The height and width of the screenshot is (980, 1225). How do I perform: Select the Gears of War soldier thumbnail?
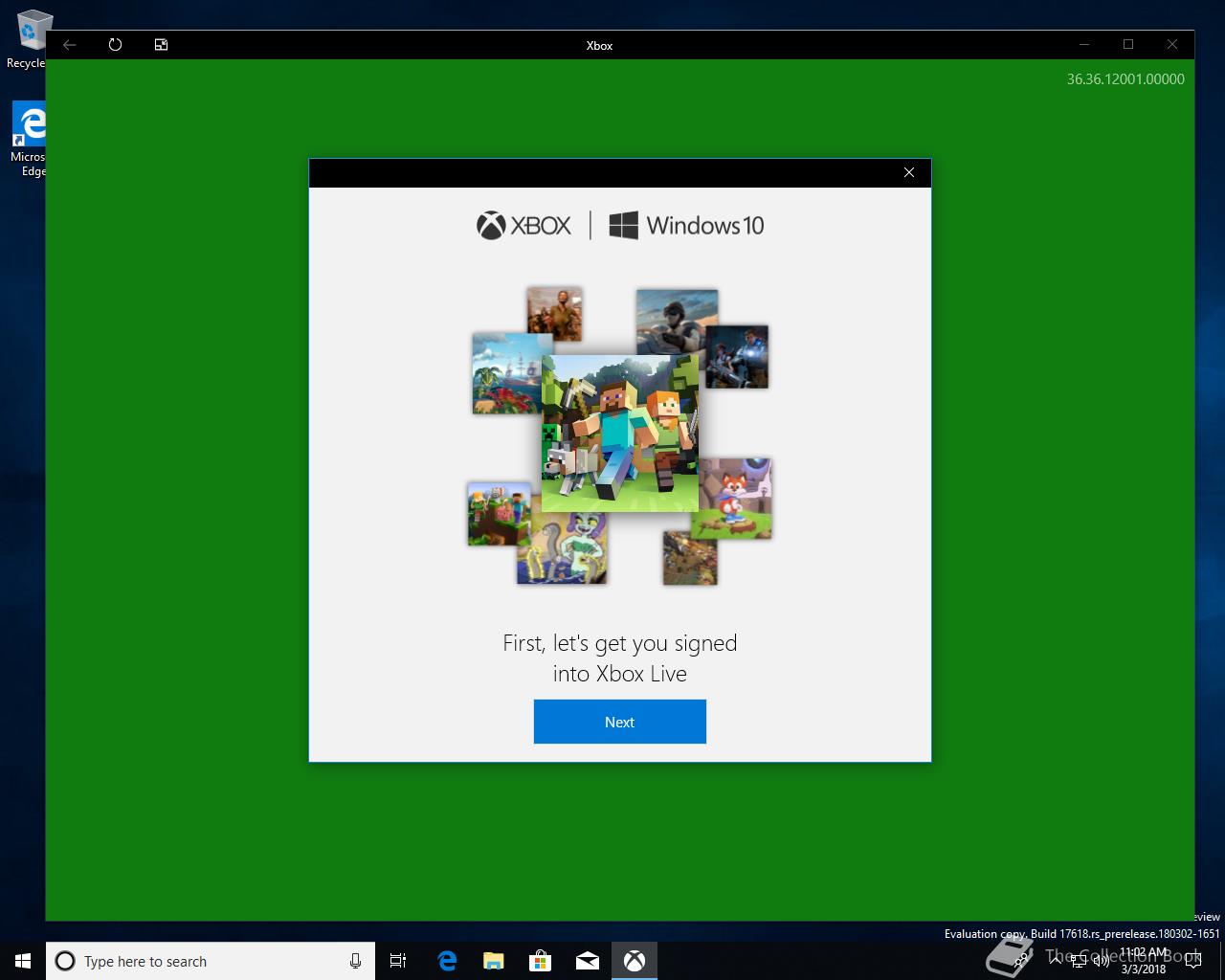(x=737, y=356)
